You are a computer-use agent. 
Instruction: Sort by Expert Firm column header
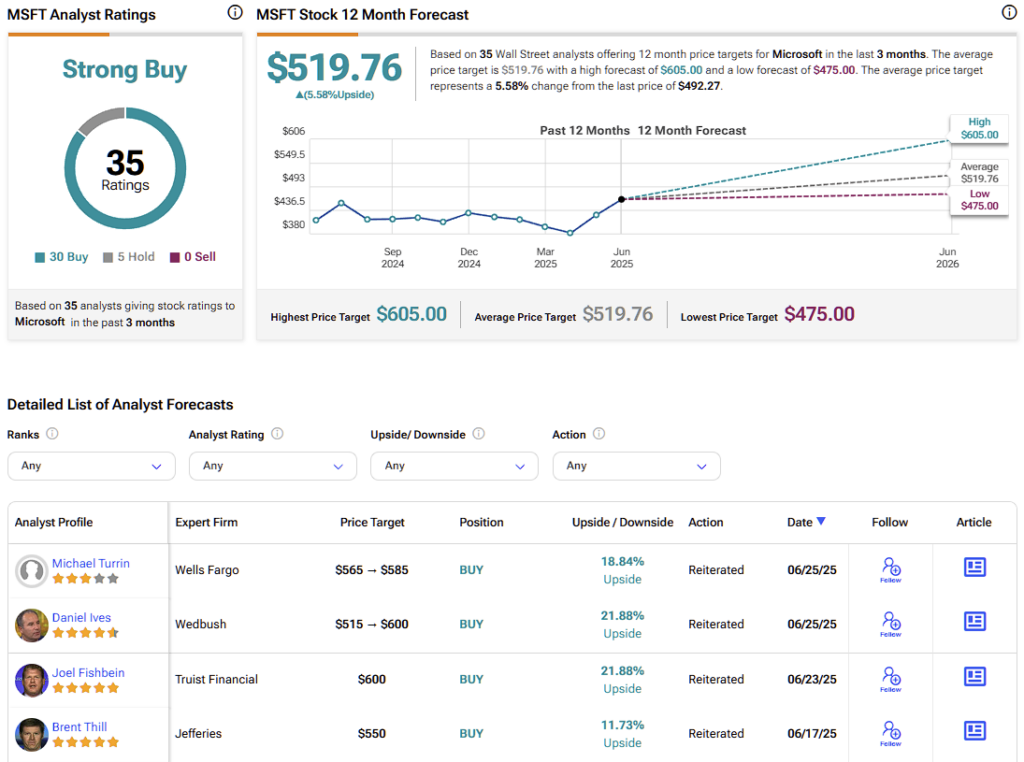point(206,522)
